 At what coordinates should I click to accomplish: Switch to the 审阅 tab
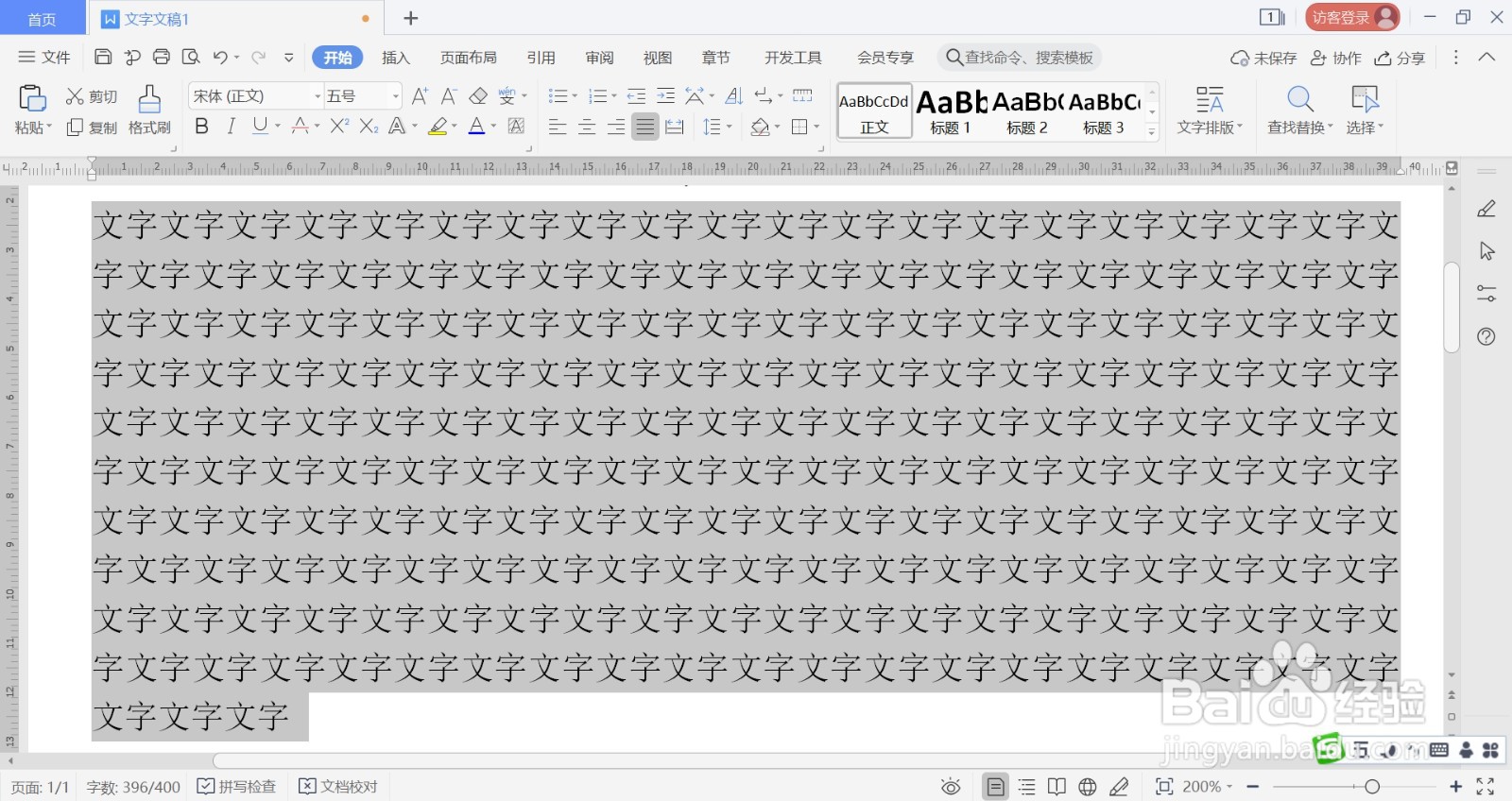(599, 58)
